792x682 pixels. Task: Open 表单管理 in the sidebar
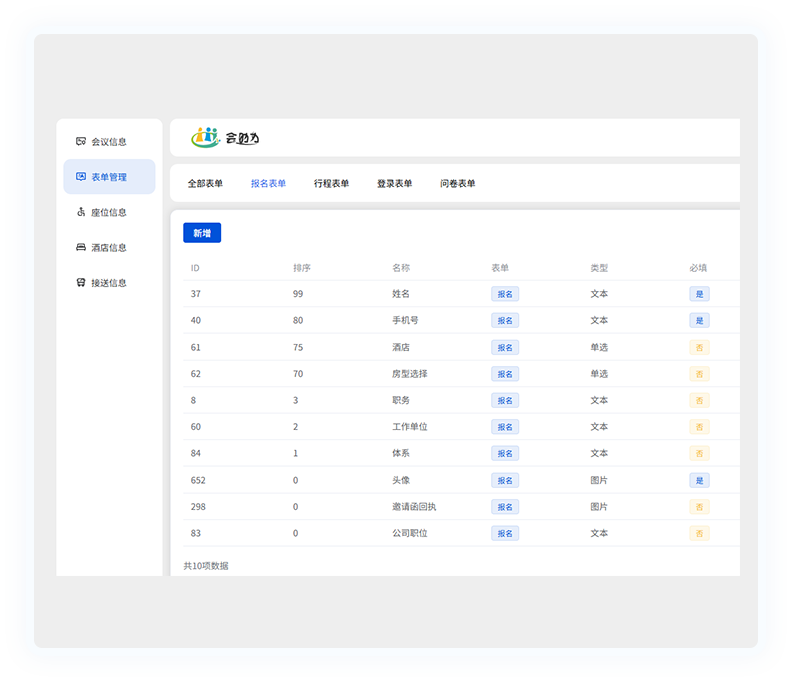pyautogui.click(x=109, y=177)
